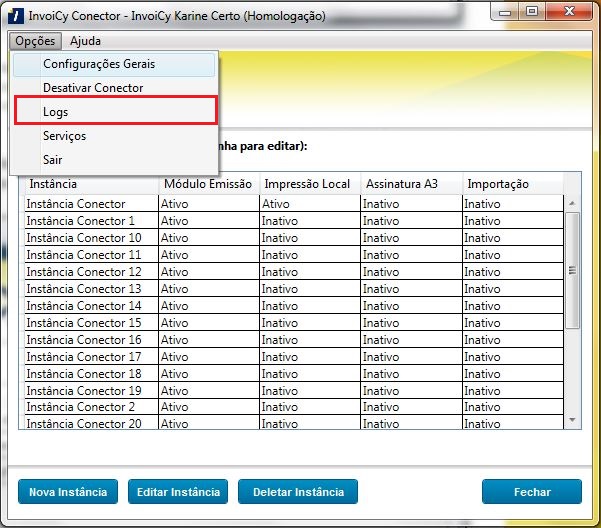Select the row 'Instância Conector 10'
Viewport: 601px width, 528px height.
294,238
